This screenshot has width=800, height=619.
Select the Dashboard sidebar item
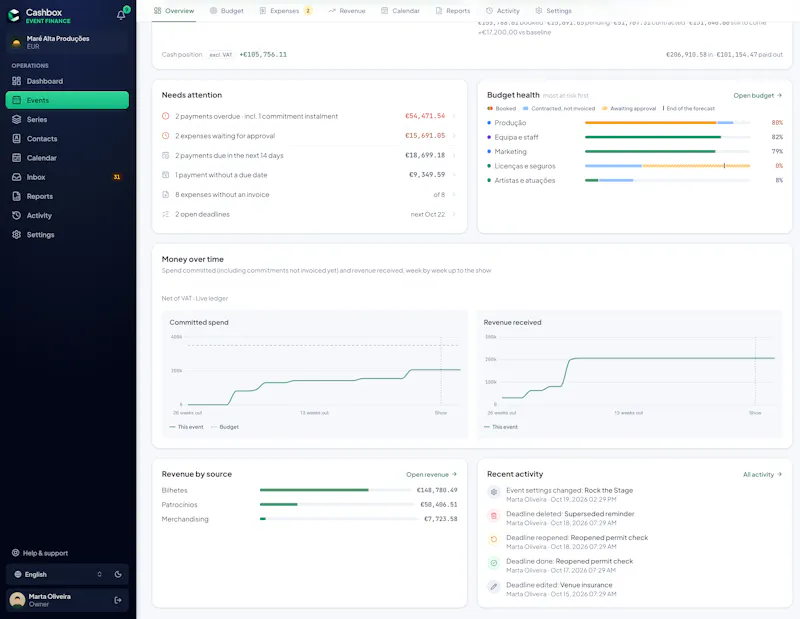(x=67, y=81)
